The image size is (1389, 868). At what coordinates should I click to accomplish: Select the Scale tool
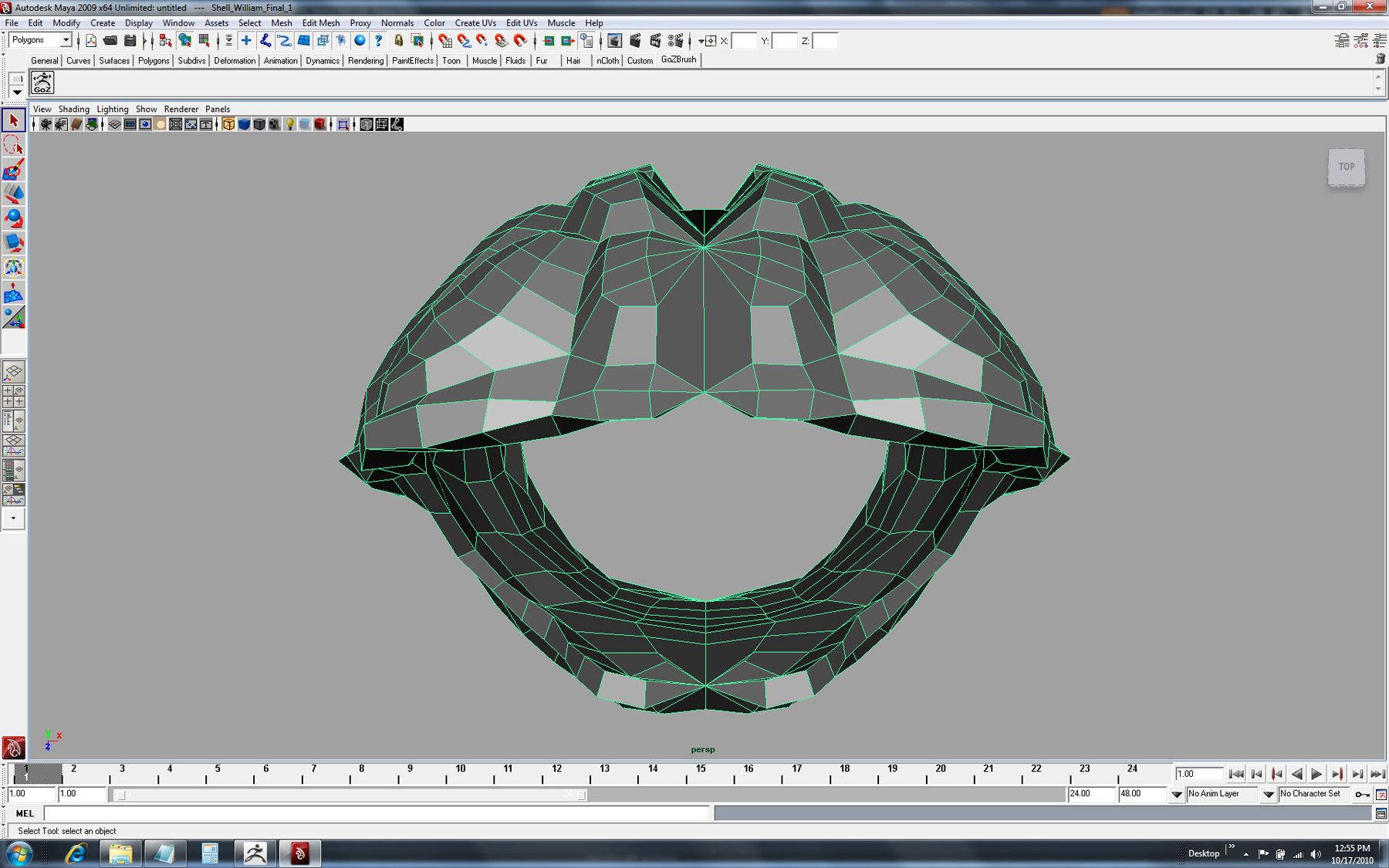click(13, 244)
